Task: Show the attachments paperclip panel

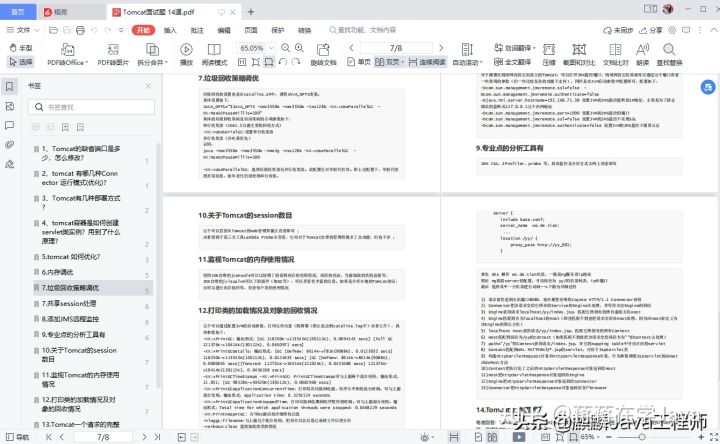Action: (x=9, y=145)
